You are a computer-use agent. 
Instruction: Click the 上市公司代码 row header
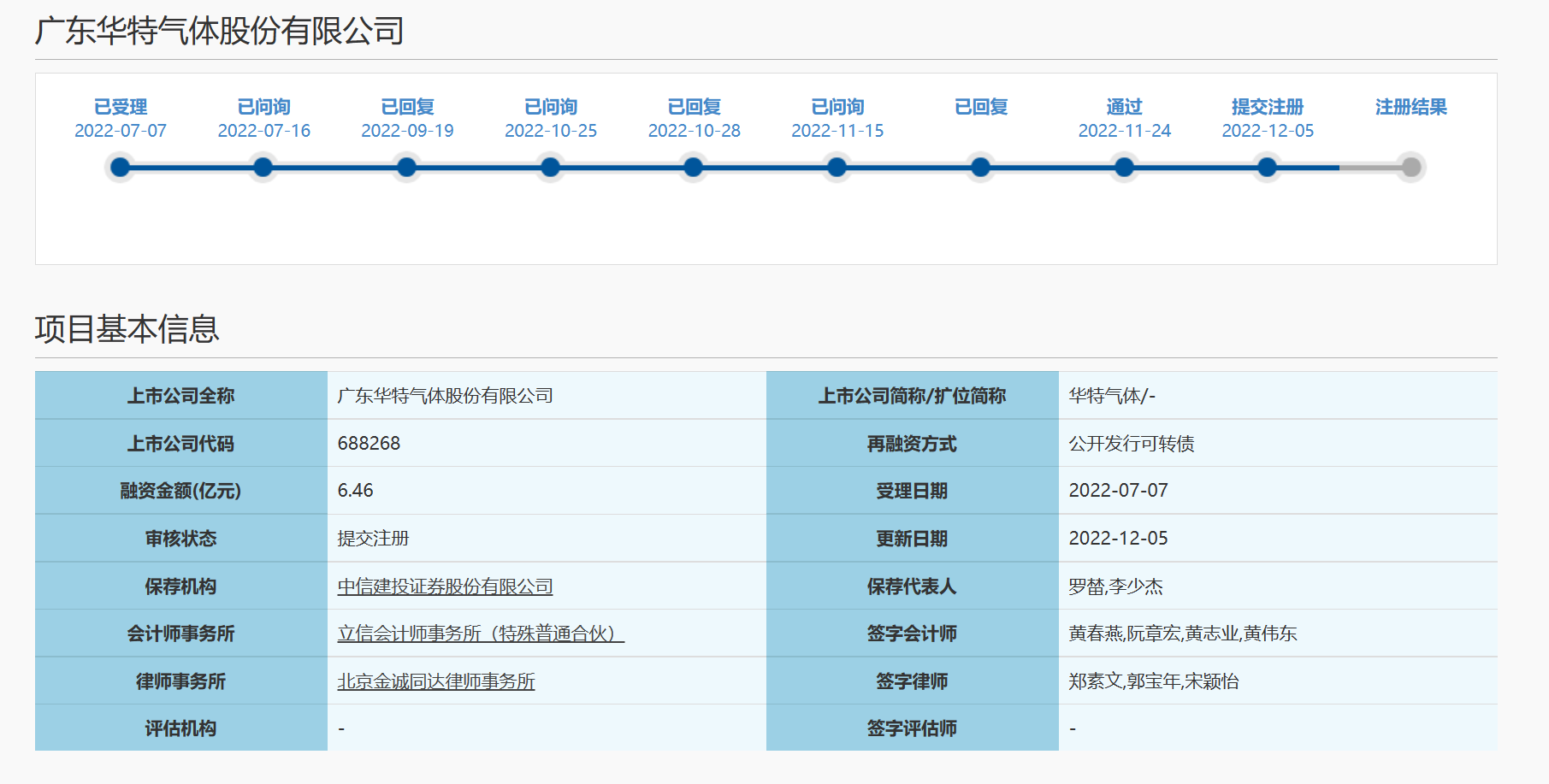tap(181, 443)
